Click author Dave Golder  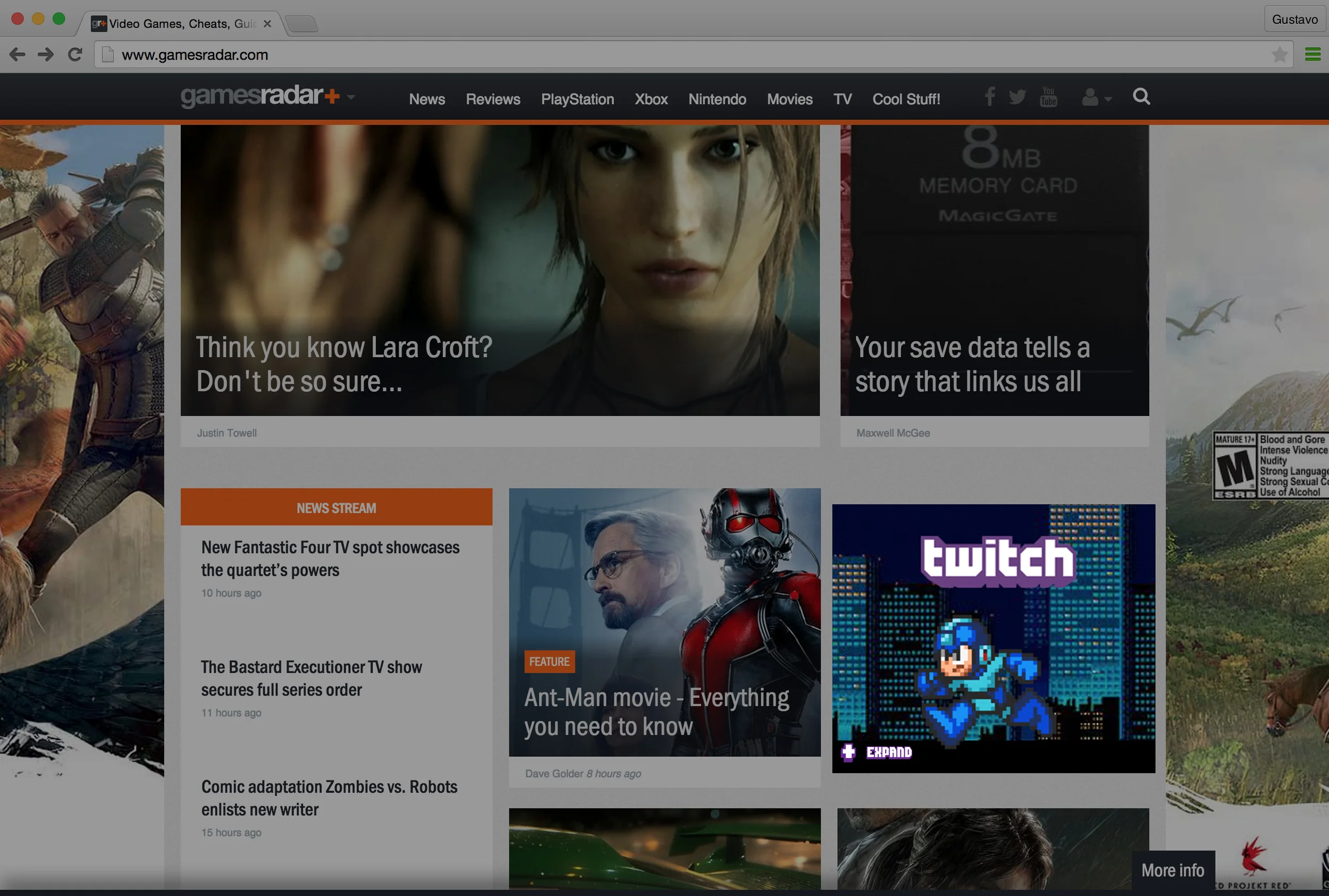pyautogui.click(x=554, y=774)
